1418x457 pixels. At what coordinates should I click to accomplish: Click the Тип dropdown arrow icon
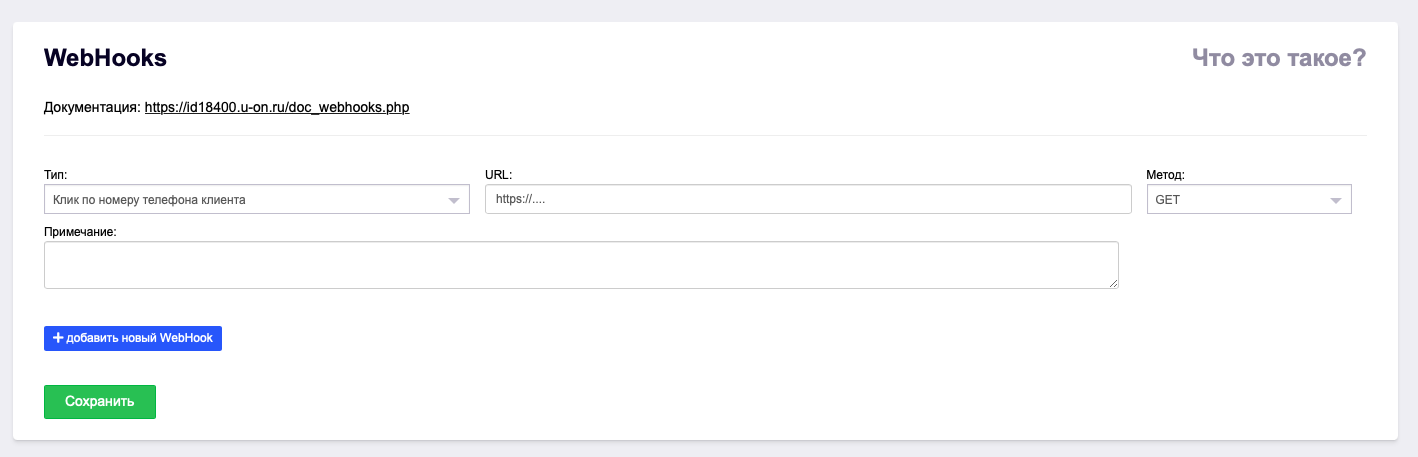(x=453, y=200)
